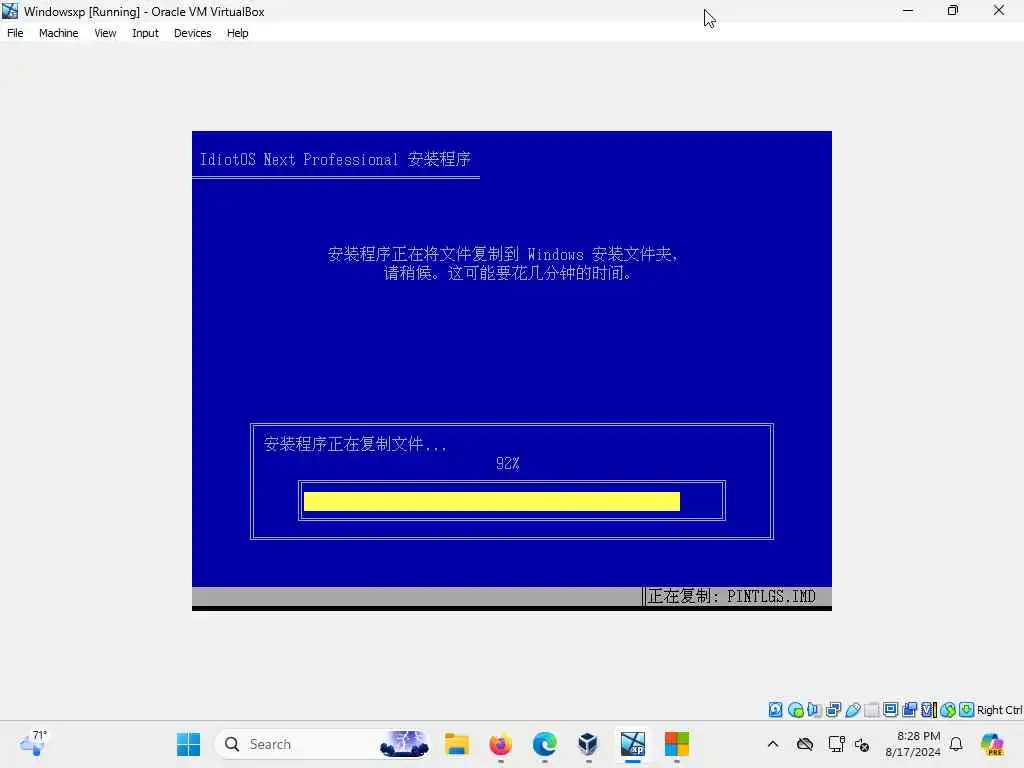Viewport: 1024px width, 768px height.
Task: Click the OneDrive cloud tray icon
Action: [x=805, y=744]
